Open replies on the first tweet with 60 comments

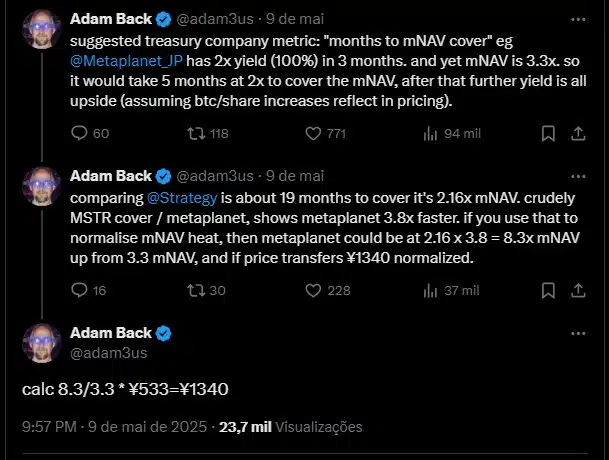click(90, 134)
